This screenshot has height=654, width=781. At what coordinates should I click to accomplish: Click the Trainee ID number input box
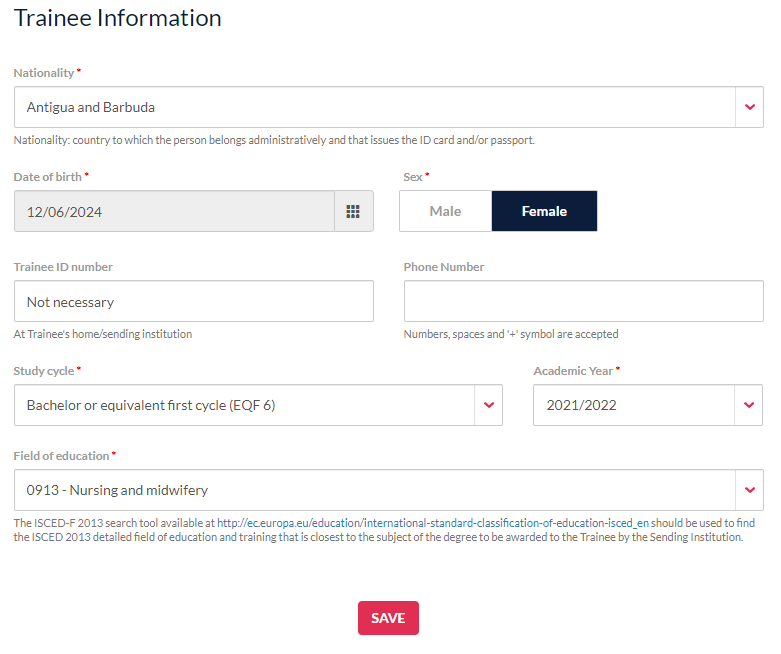(x=193, y=301)
